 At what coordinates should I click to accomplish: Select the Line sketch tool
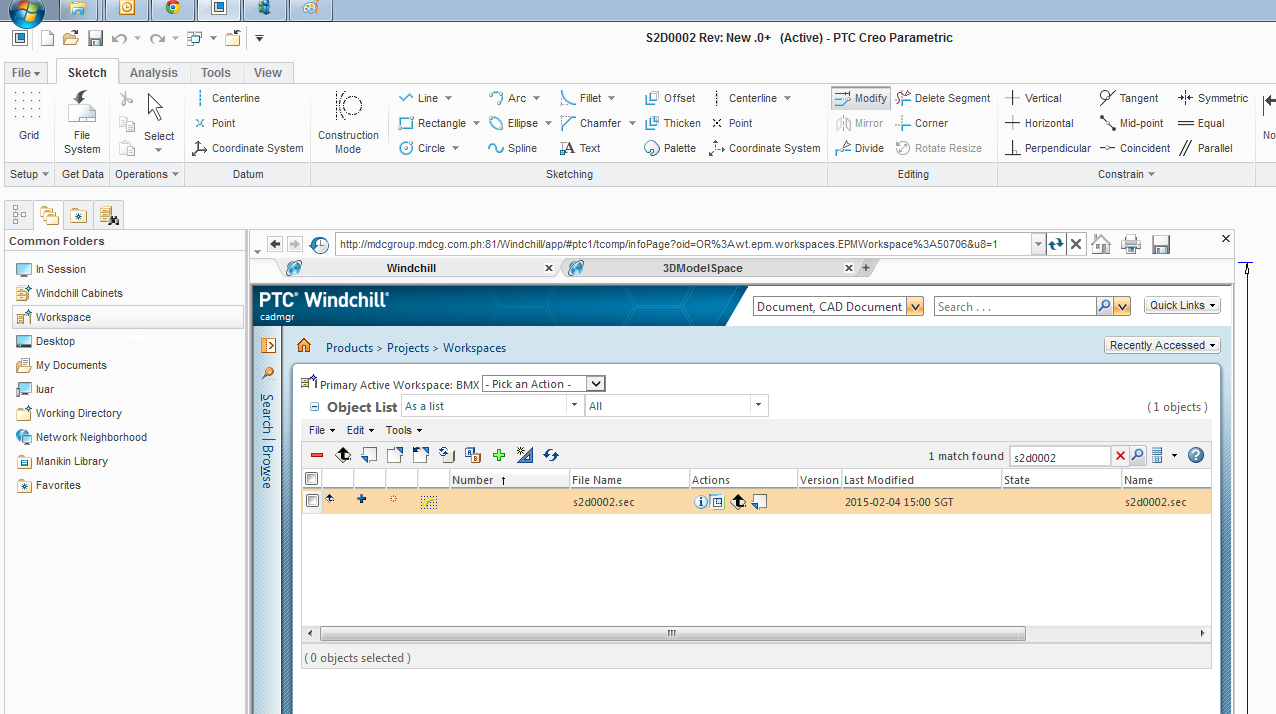417,98
